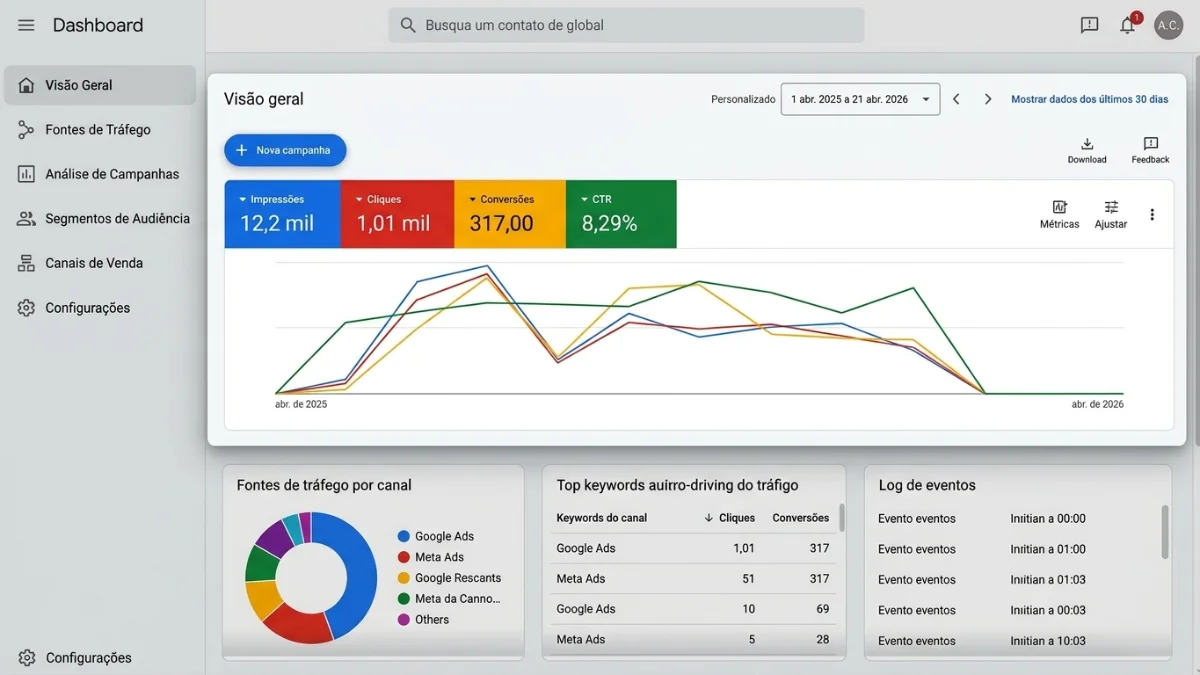The image size is (1200, 675).
Task: Open the Conversões metric dropdown arrow
Action: click(x=472, y=200)
